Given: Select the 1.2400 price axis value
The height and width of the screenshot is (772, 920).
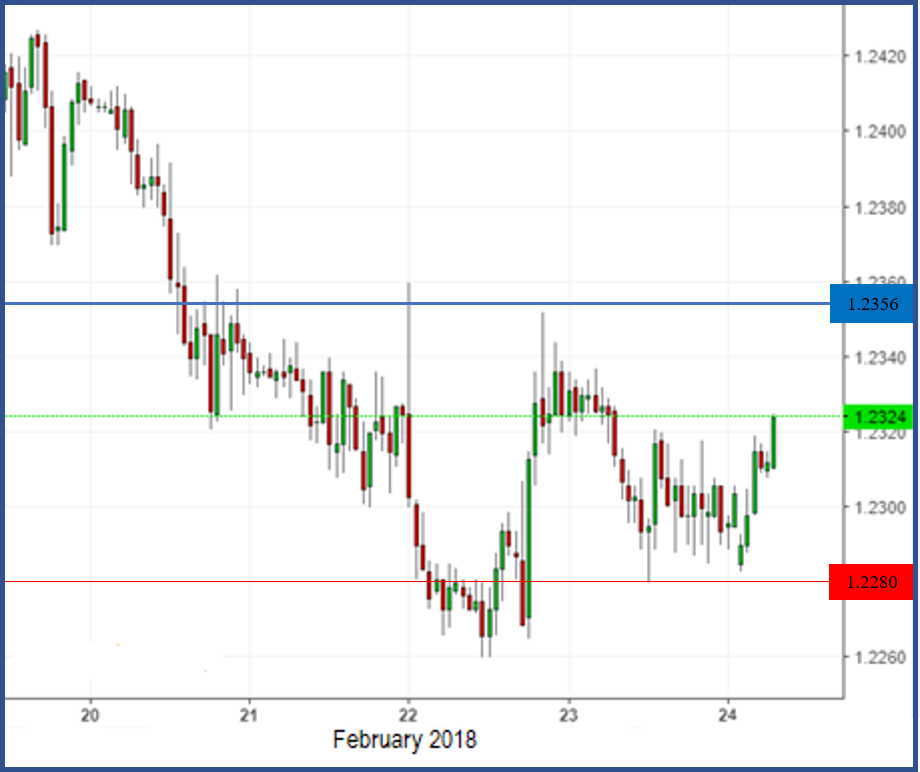Looking at the screenshot, I should 880,131.
